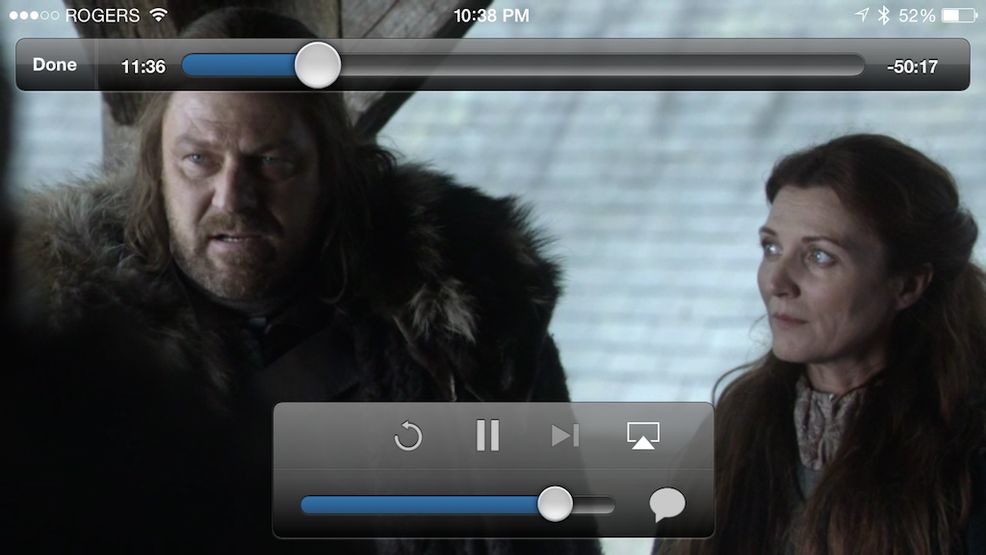Click the volume slider knob
This screenshot has height=555, width=986.
click(555, 504)
